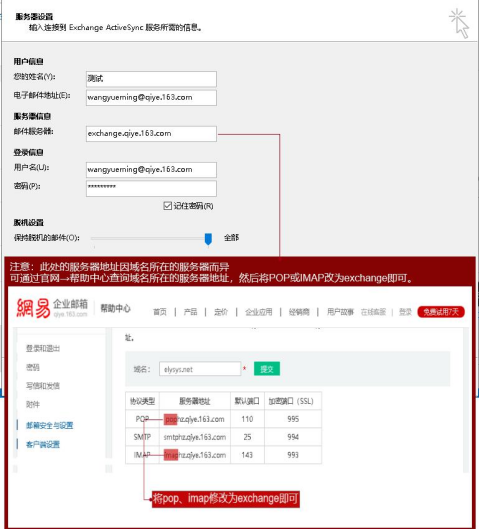Open the 企业应用 nav item

(x=258, y=312)
